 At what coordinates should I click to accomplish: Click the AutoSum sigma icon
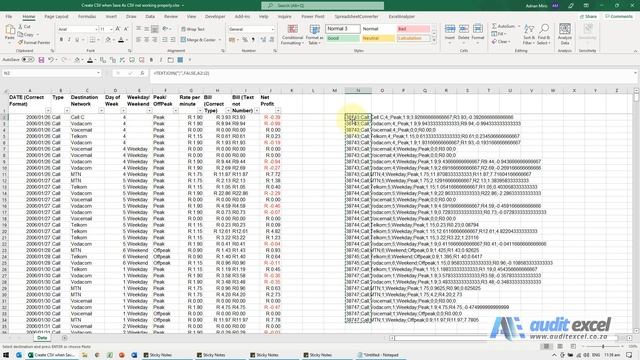pos(494,26)
